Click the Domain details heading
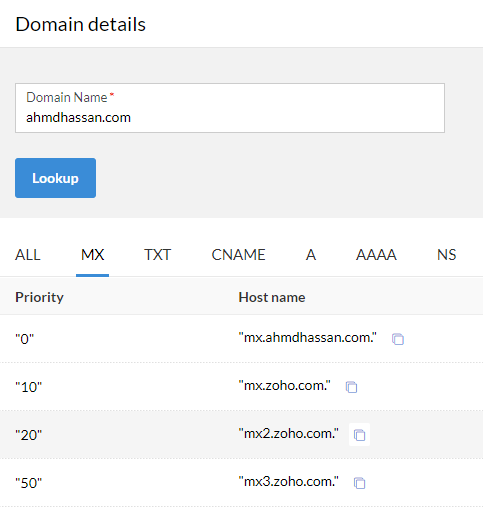The height and width of the screenshot is (514, 483). pos(80,24)
